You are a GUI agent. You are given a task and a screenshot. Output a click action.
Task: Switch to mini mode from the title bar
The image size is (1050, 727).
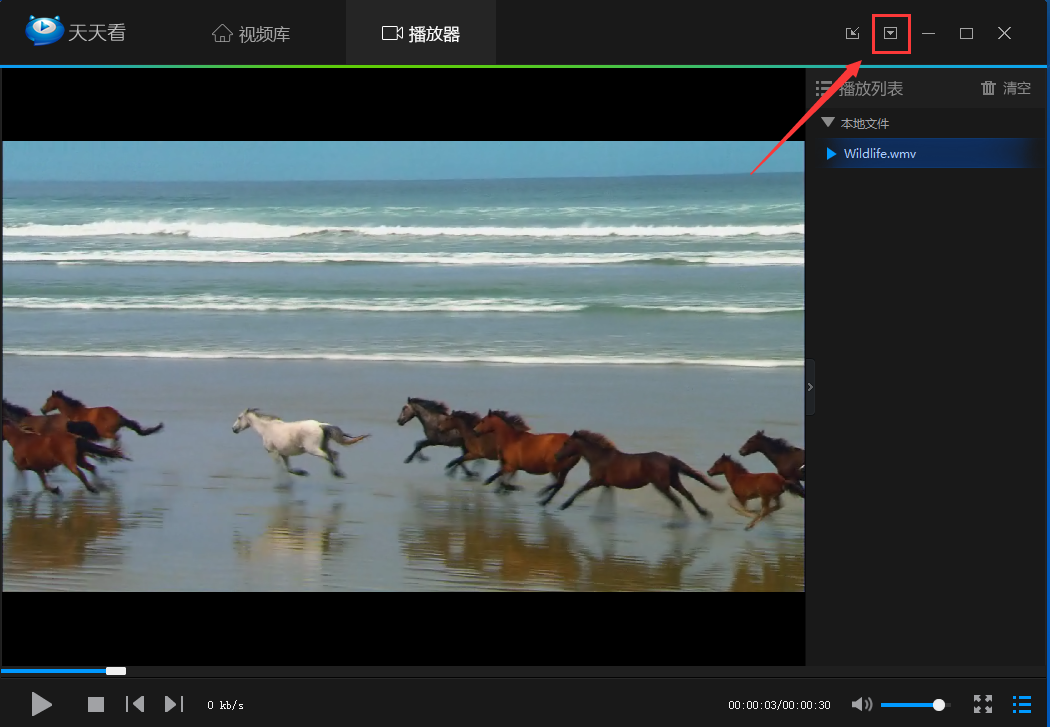click(x=852, y=33)
